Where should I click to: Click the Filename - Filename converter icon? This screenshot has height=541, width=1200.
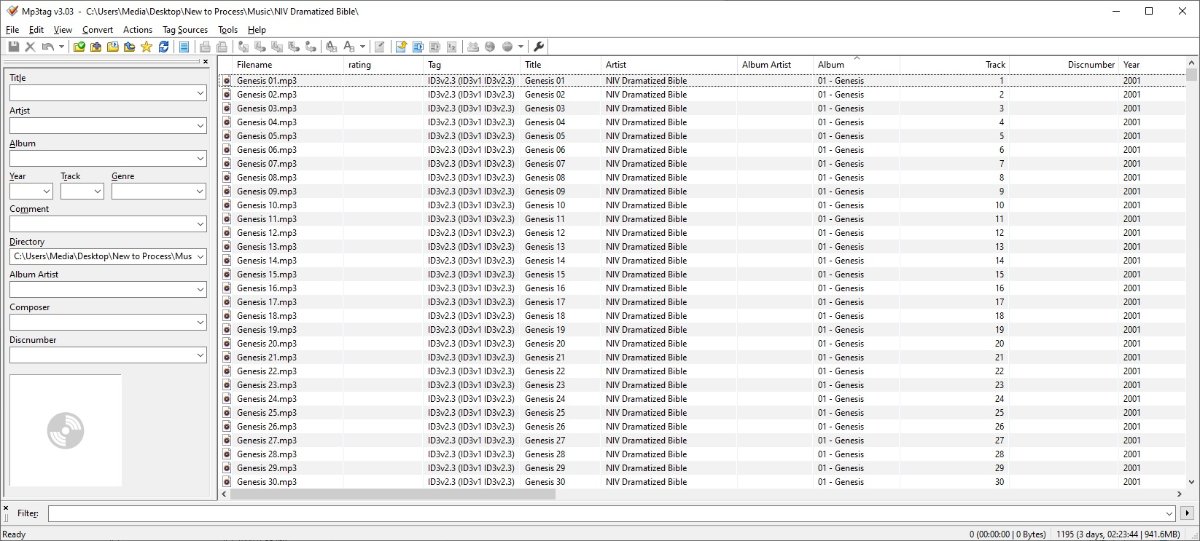(x=277, y=47)
